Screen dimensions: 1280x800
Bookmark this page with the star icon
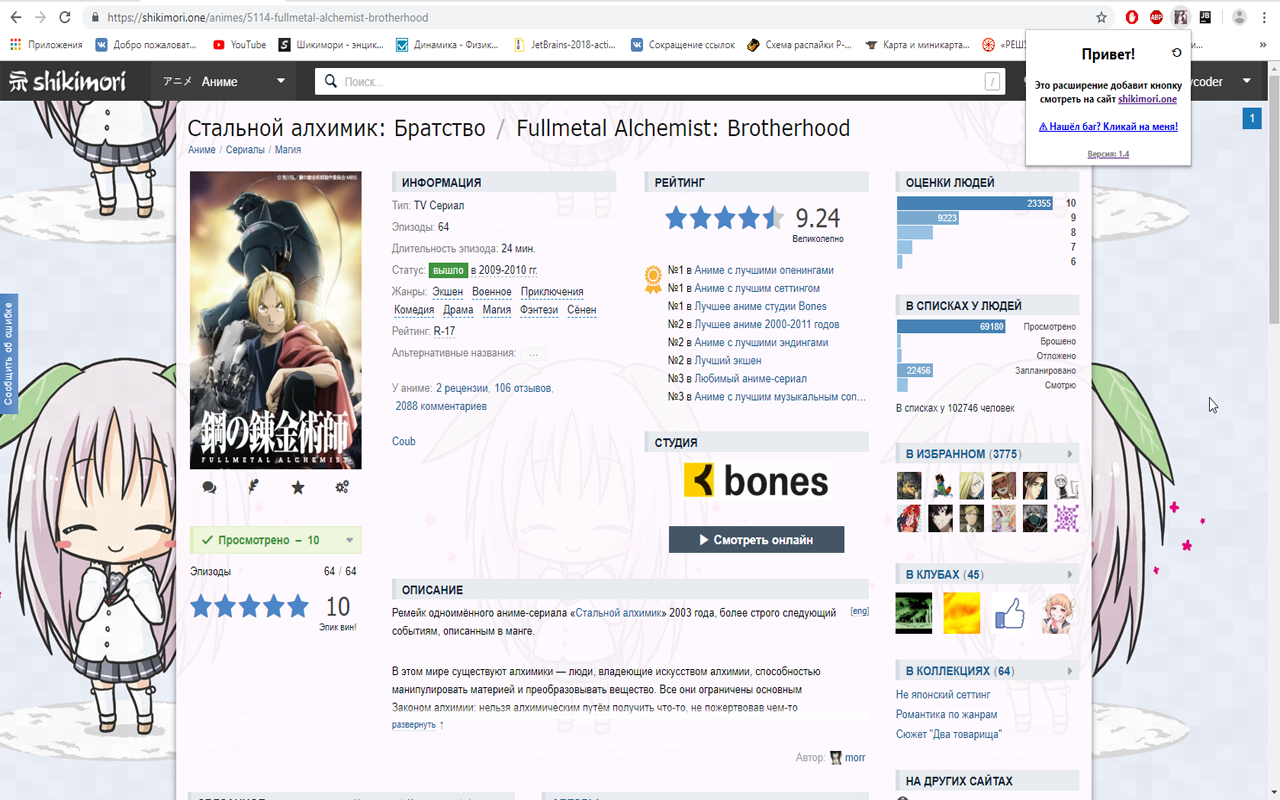coord(1101,17)
